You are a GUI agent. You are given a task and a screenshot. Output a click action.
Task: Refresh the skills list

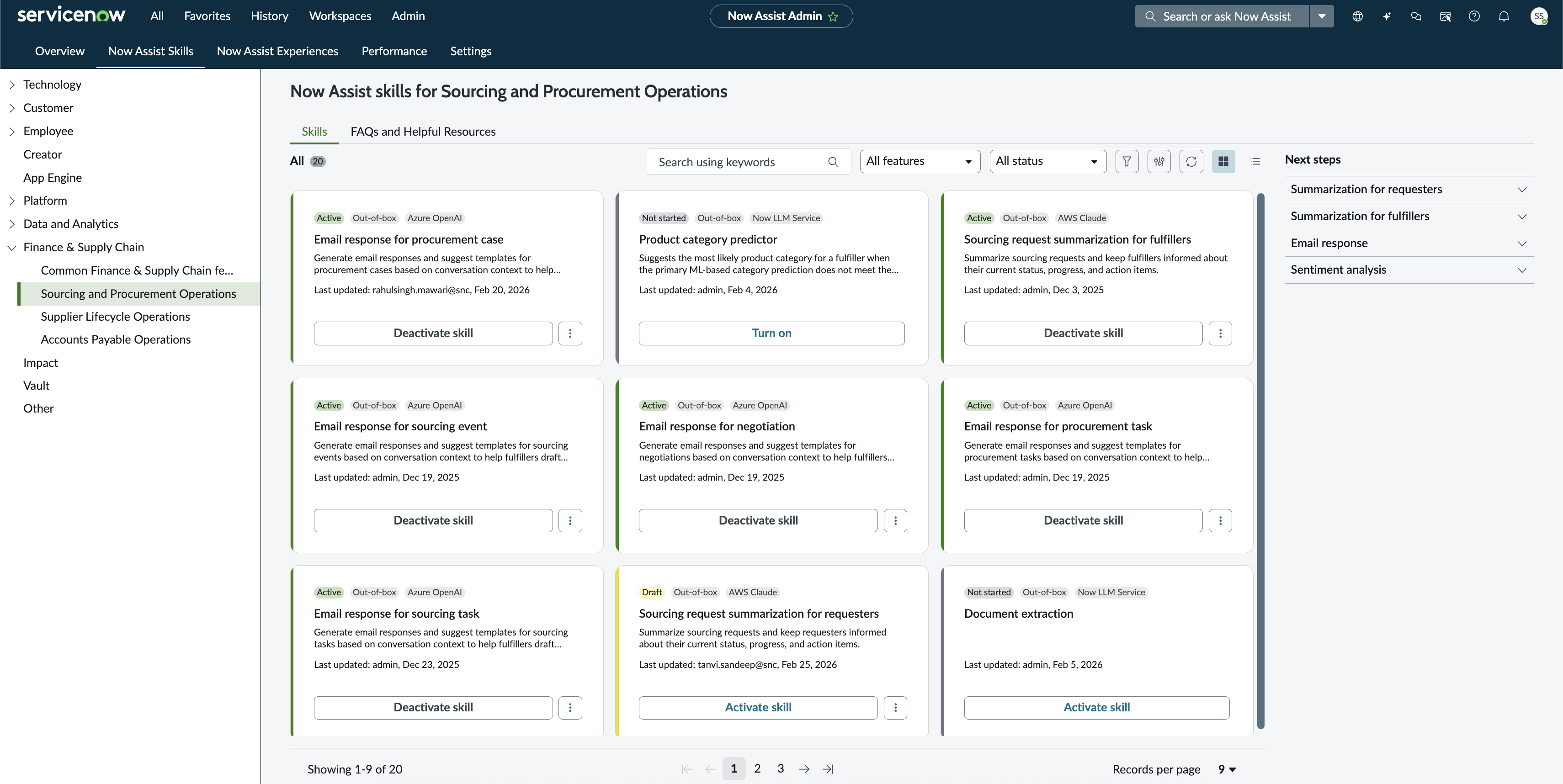tap(1191, 161)
